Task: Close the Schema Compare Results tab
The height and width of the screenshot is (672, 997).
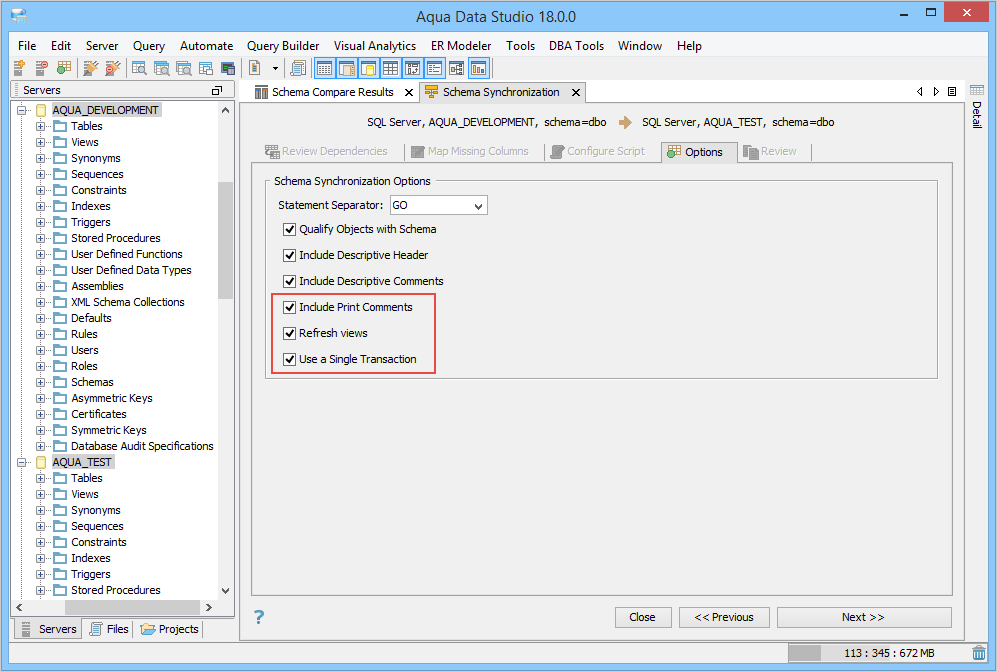Action: (x=409, y=92)
